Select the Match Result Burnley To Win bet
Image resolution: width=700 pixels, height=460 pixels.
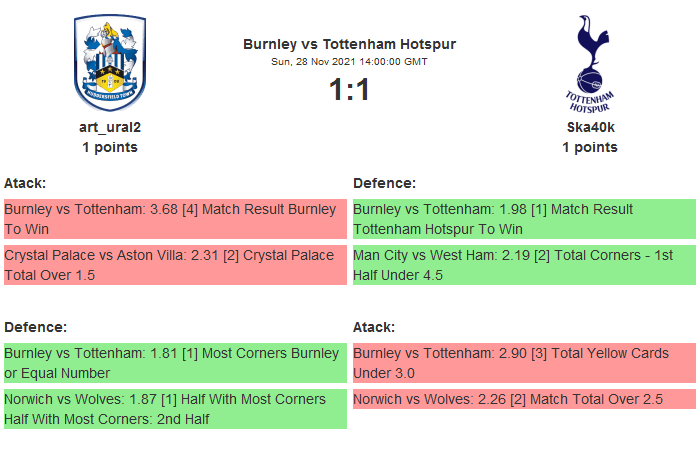pos(175,219)
